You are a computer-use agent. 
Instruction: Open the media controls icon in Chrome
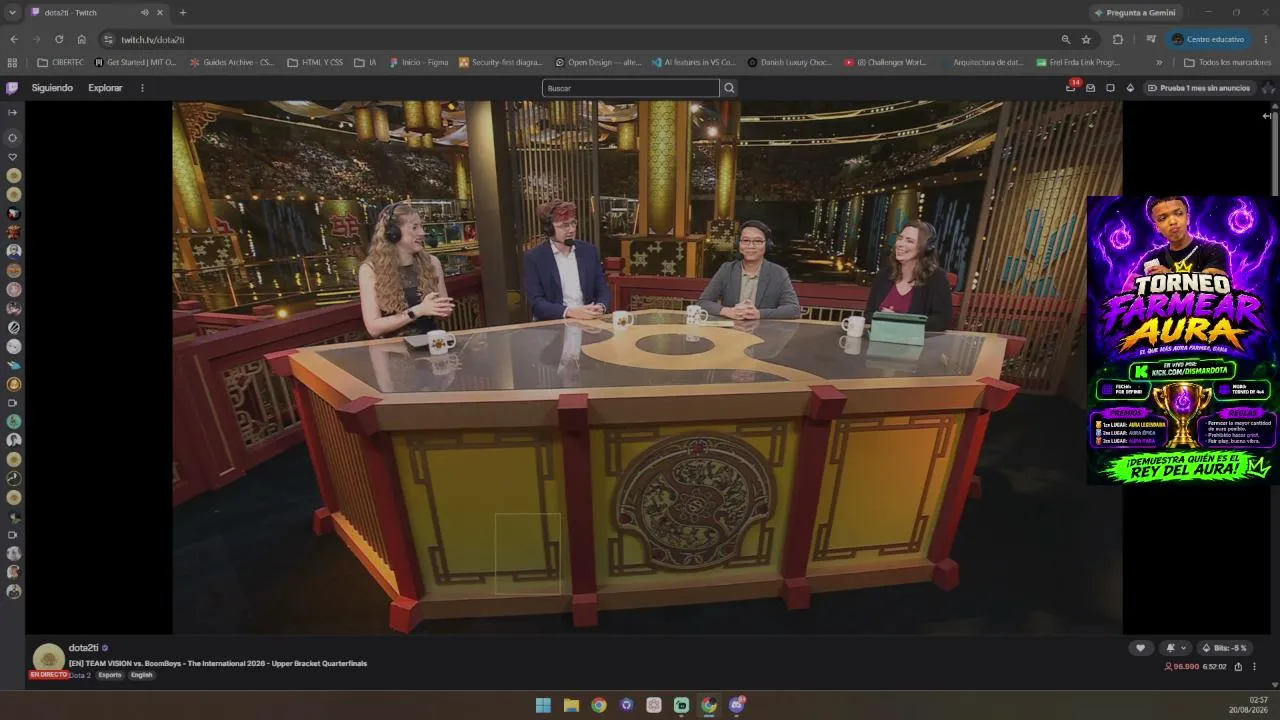click(x=1151, y=39)
